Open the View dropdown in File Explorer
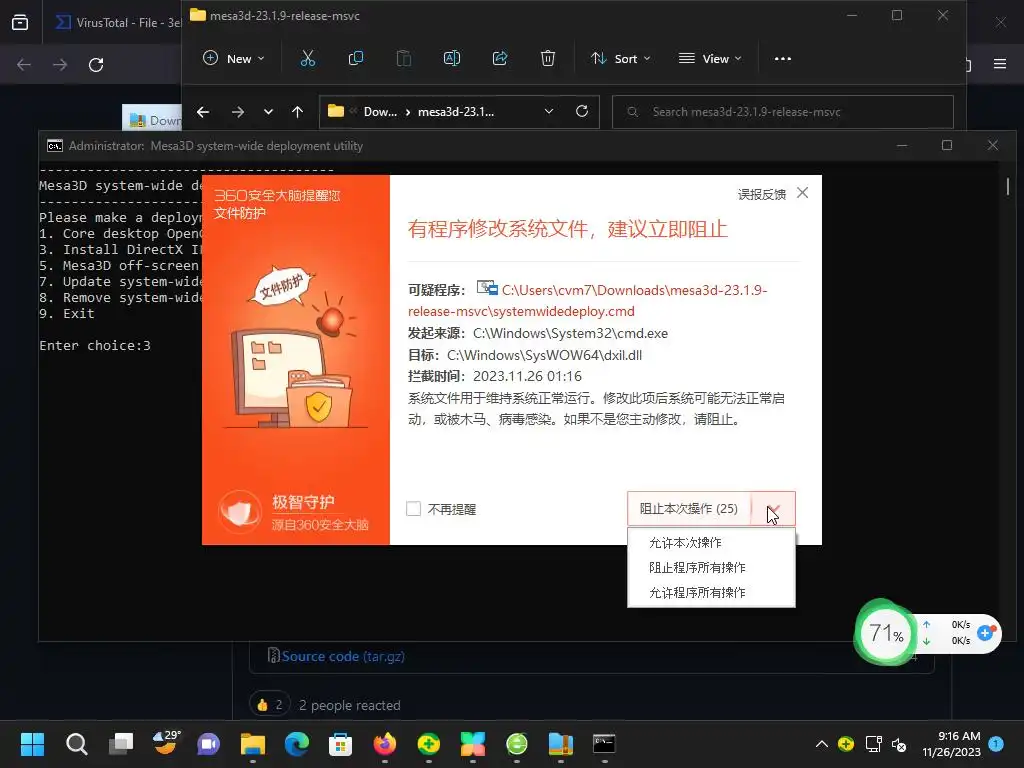Screen dimensions: 1024x768 [710, 59]
